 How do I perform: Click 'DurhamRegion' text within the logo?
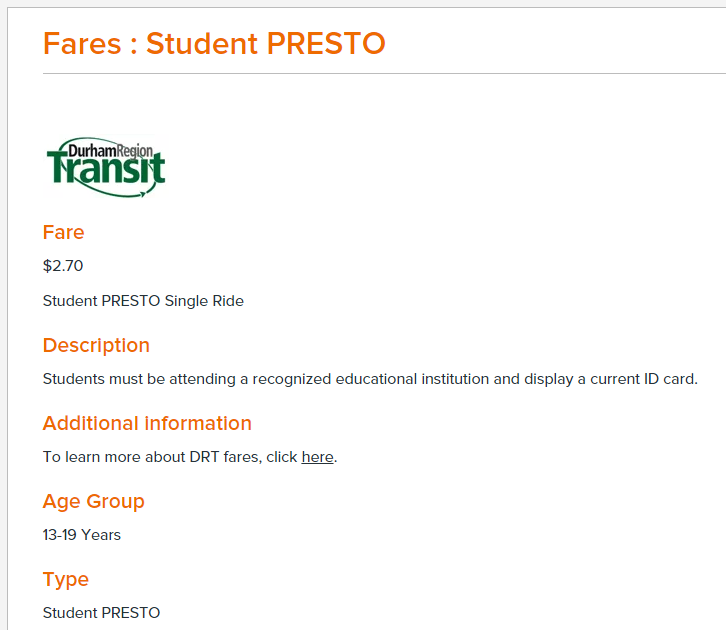[110, 150]
